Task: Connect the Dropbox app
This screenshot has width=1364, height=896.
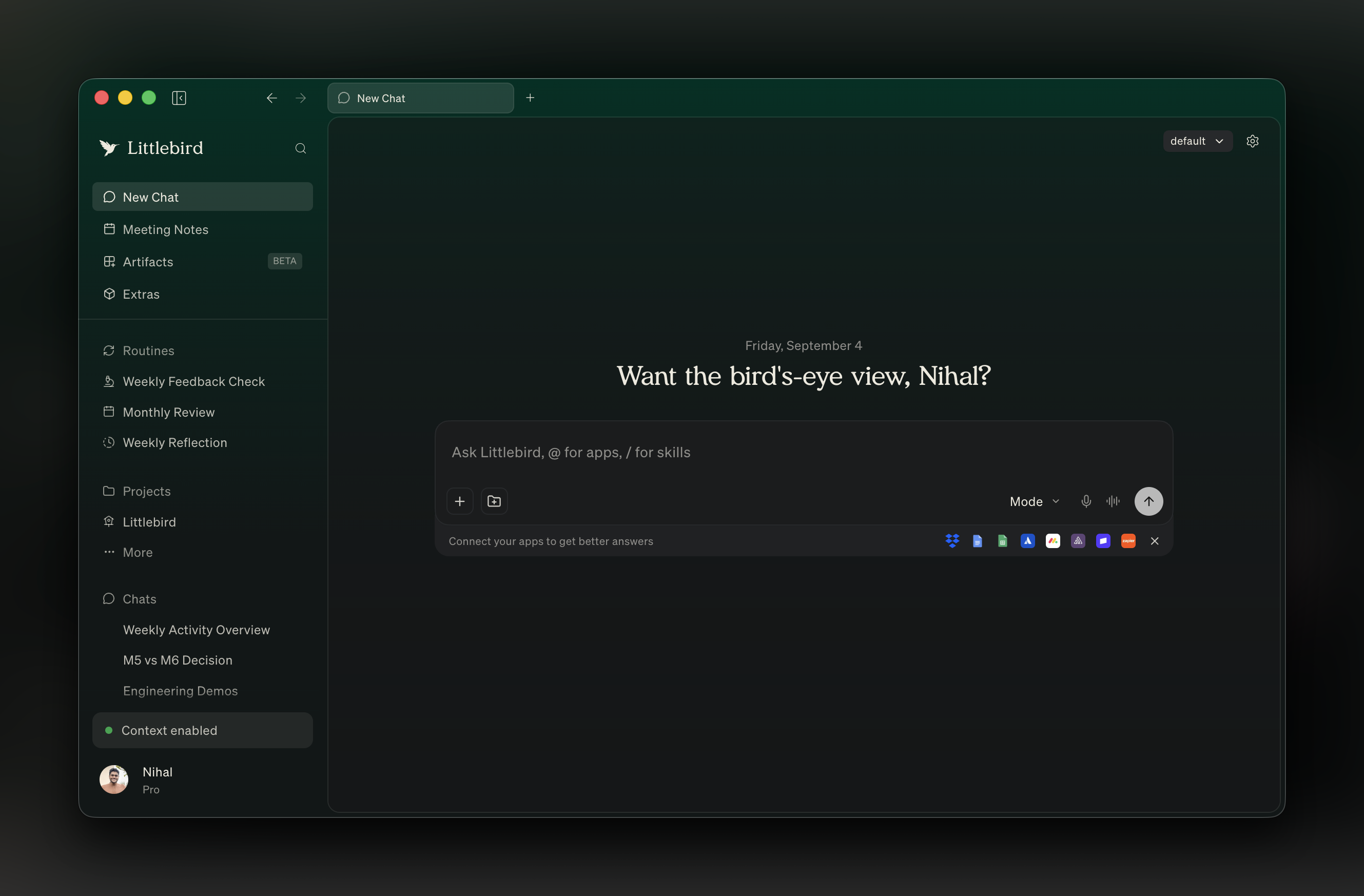Action: tap(952, 541)
